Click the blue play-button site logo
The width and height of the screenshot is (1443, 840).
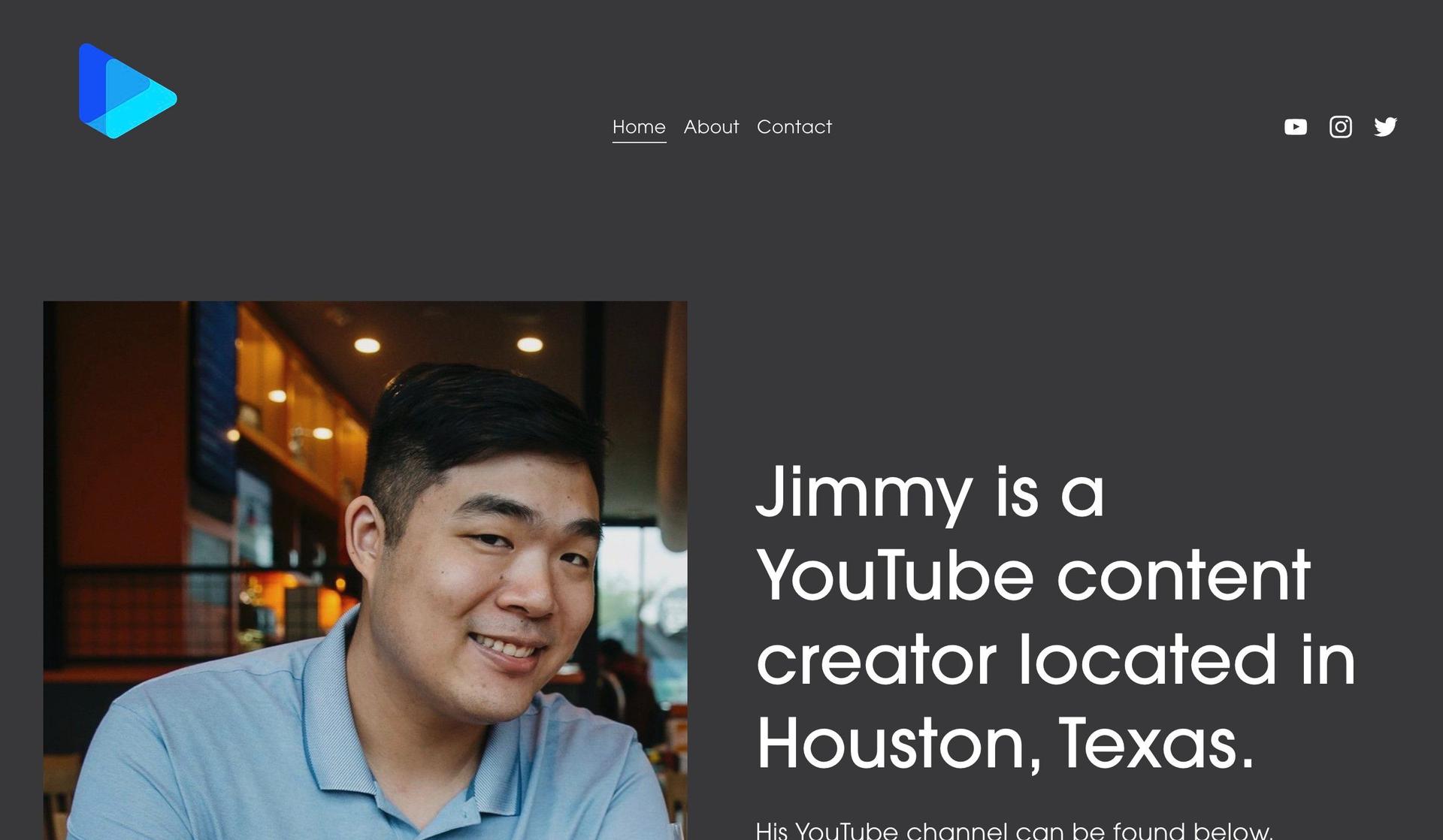tap(128, 91)
